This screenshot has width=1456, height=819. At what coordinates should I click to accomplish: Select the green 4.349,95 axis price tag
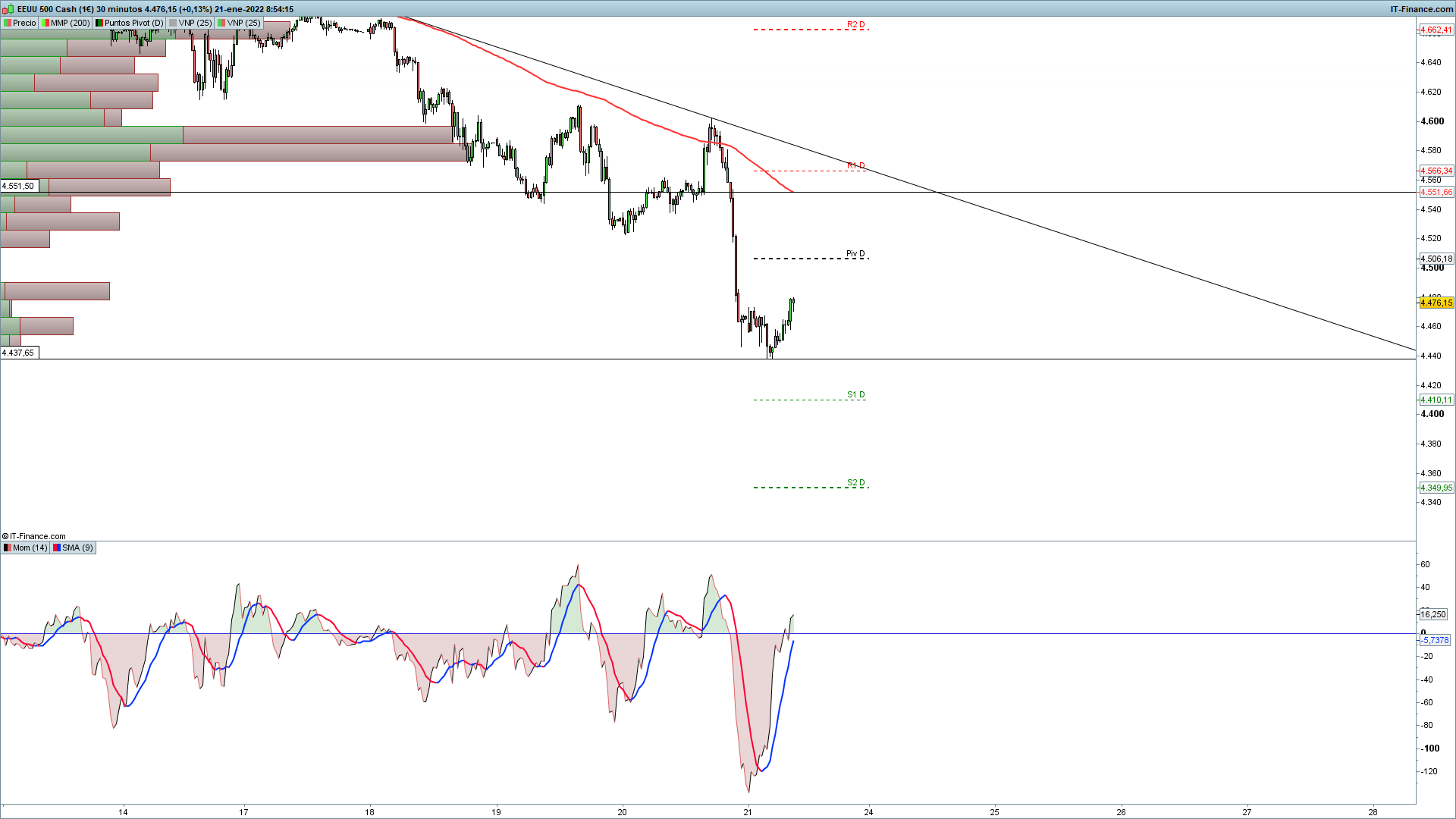[x=1436, y=488]
